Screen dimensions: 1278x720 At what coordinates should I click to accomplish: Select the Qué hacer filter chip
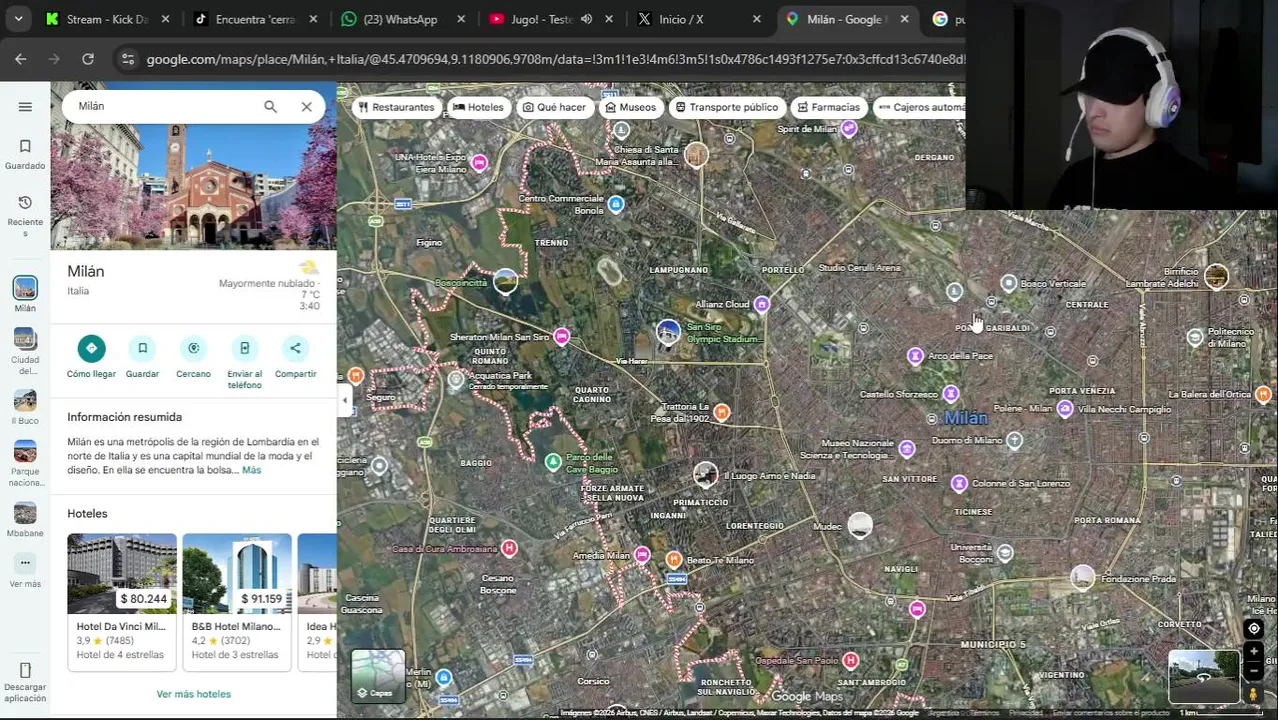pyautogui.click(x=554, y=107)
